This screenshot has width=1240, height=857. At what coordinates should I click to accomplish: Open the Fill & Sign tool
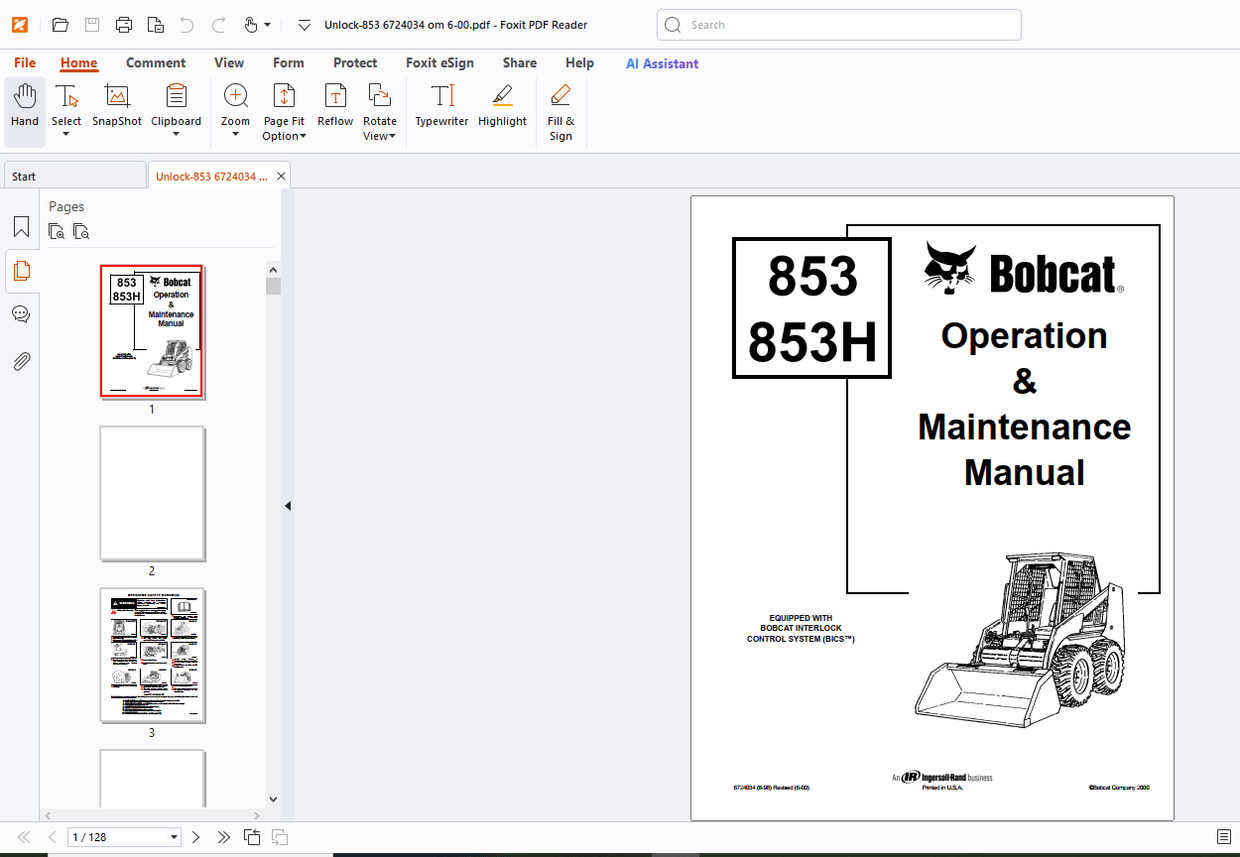560,108
